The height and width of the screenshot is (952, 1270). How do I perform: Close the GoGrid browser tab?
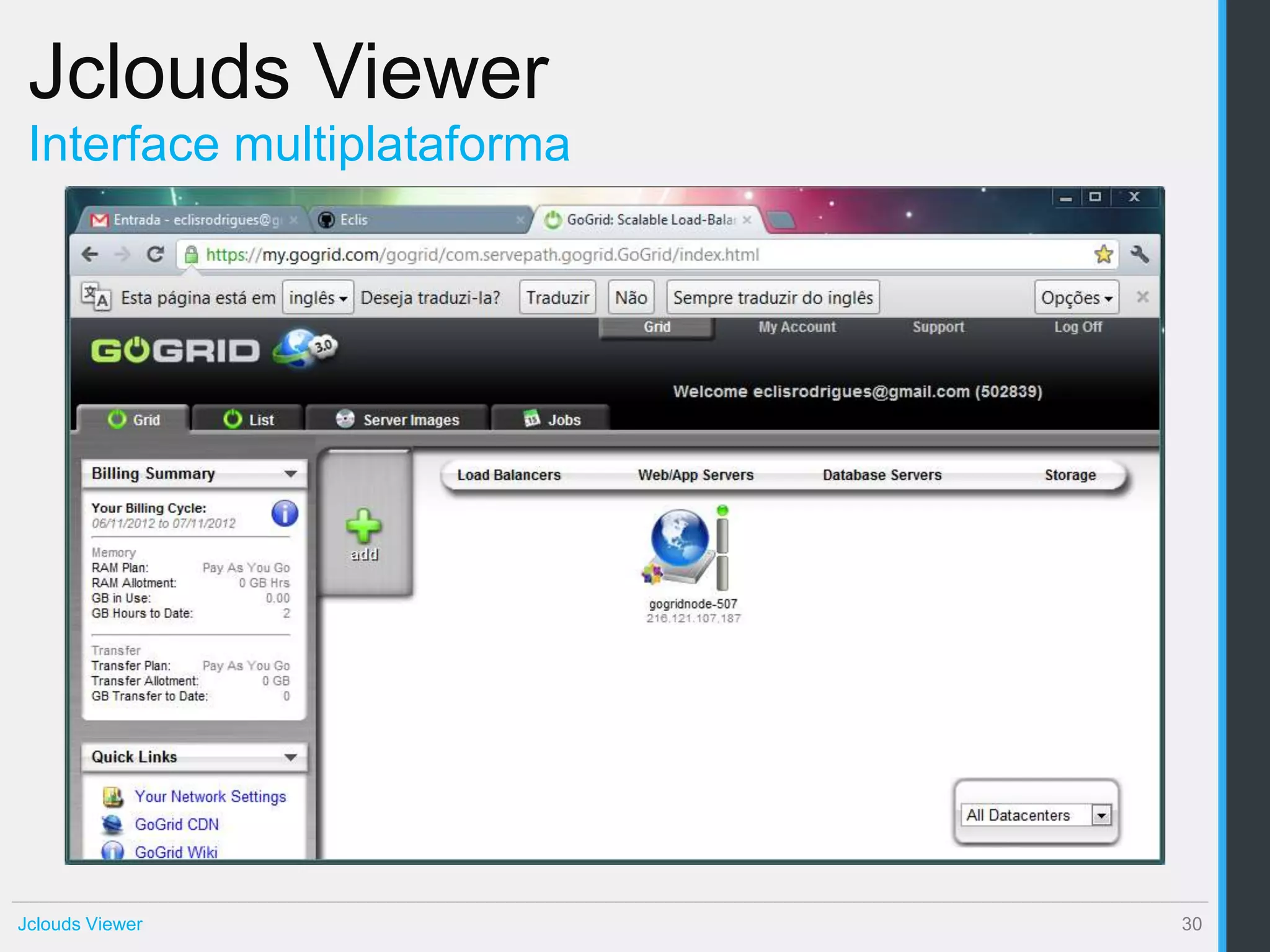click(x=747, y=219)
